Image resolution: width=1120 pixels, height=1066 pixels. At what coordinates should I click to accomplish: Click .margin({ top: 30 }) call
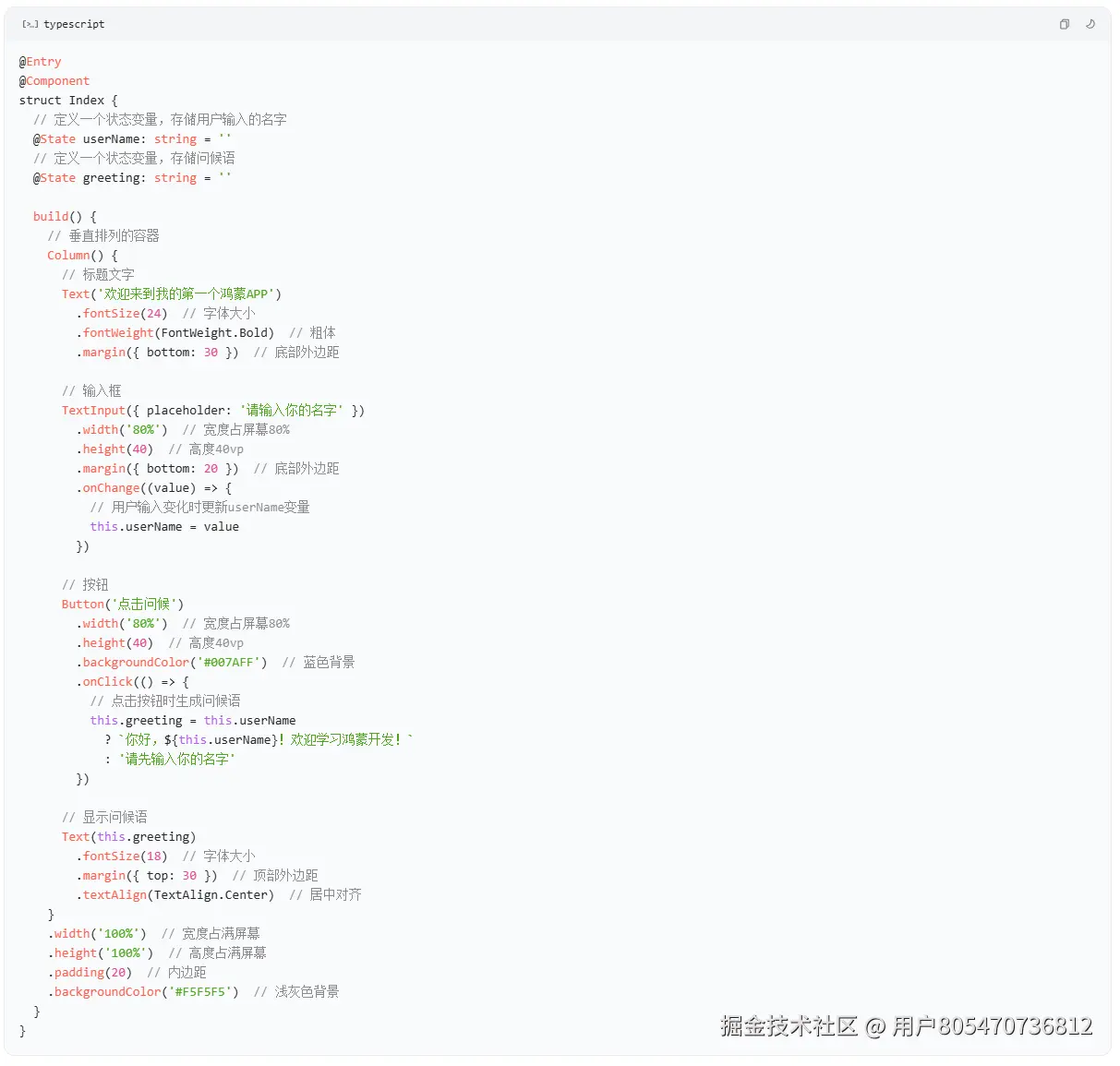coord(147,876)
